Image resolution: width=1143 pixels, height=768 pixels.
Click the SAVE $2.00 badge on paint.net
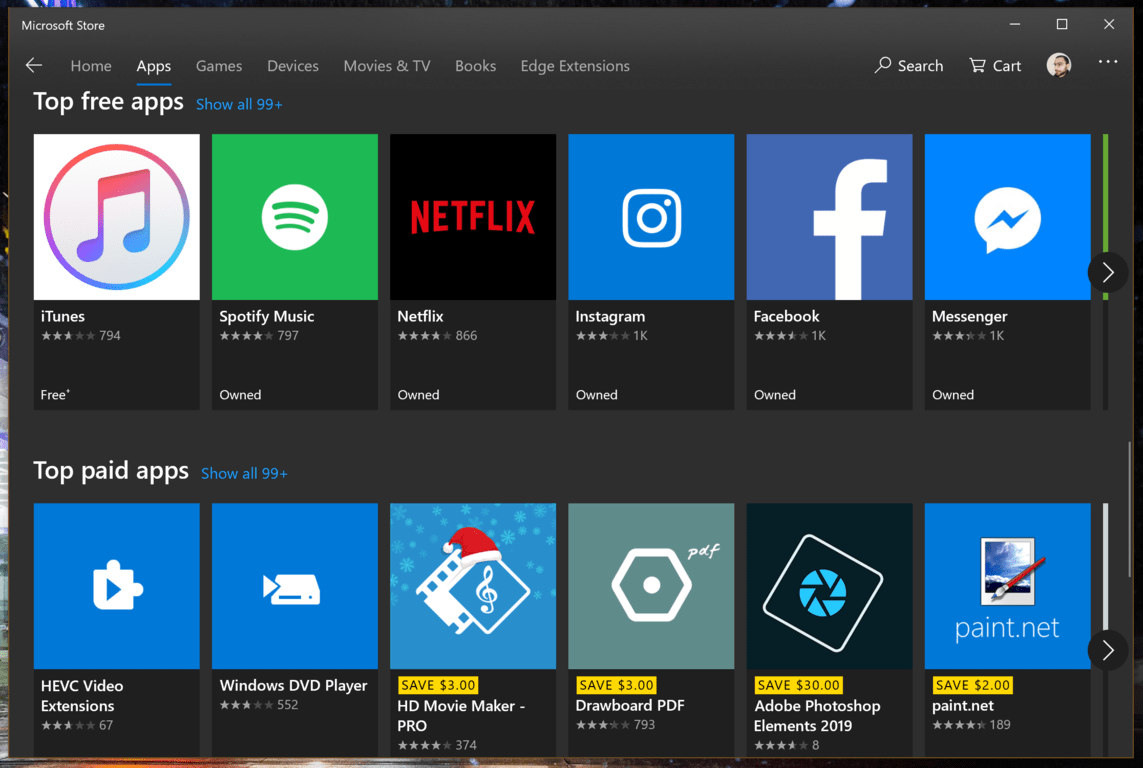972,685
